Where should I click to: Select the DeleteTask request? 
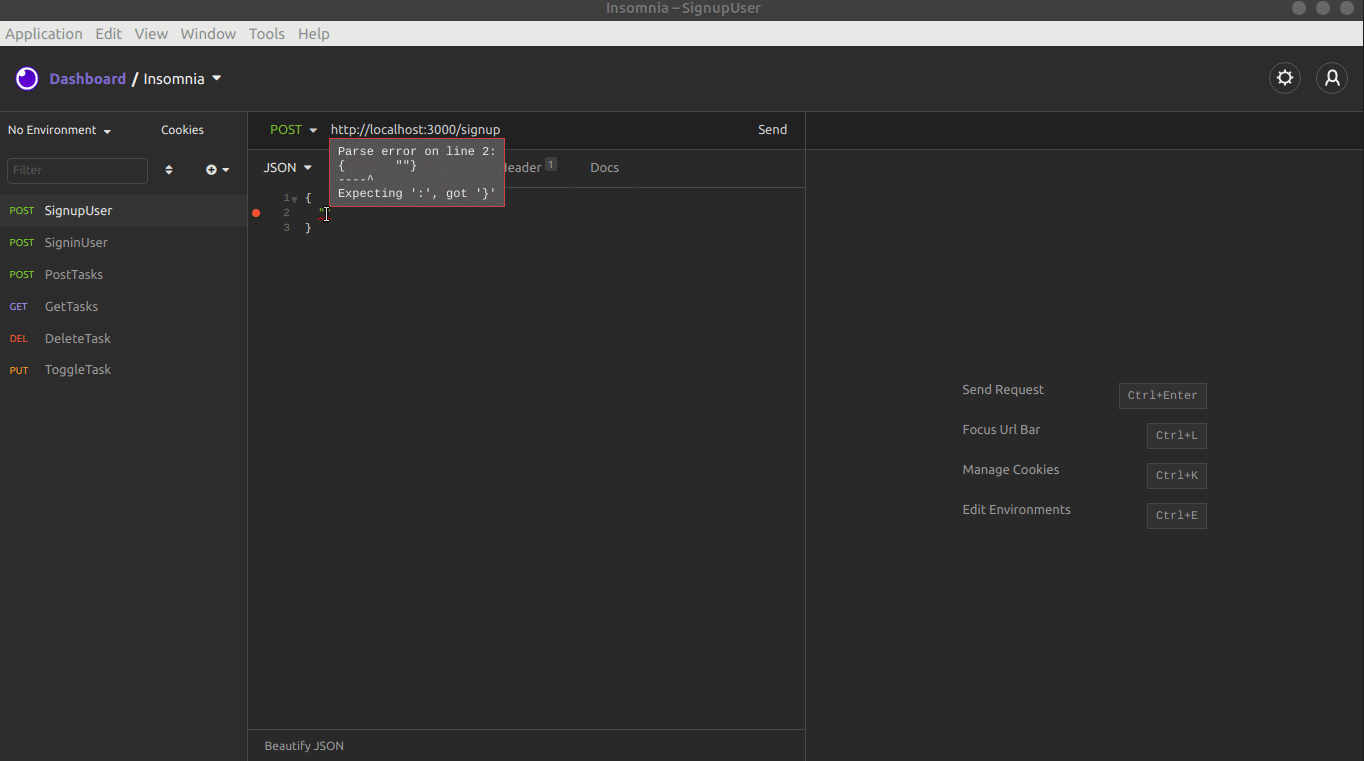click(x=123, y=339)
